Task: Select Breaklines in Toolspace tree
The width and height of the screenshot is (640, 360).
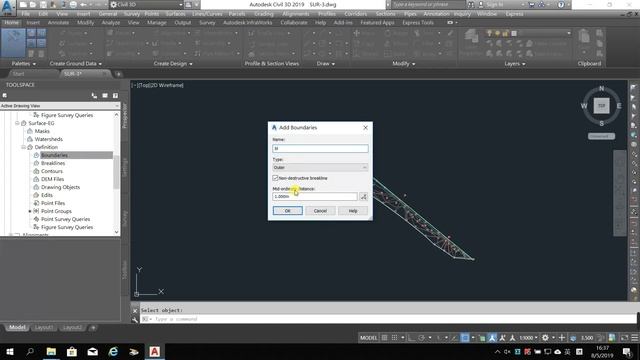Action: 53,163
